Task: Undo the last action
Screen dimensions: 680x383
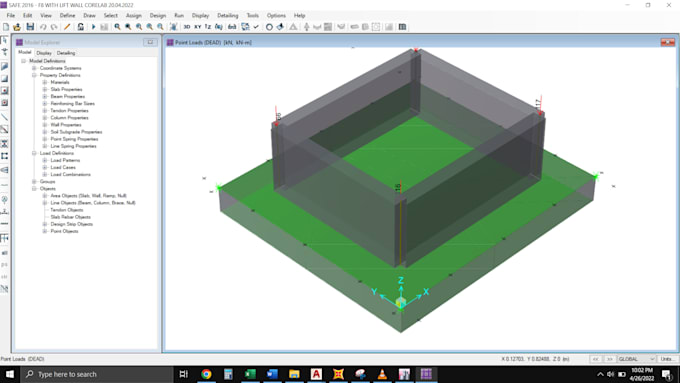Action: coord(43,27)
